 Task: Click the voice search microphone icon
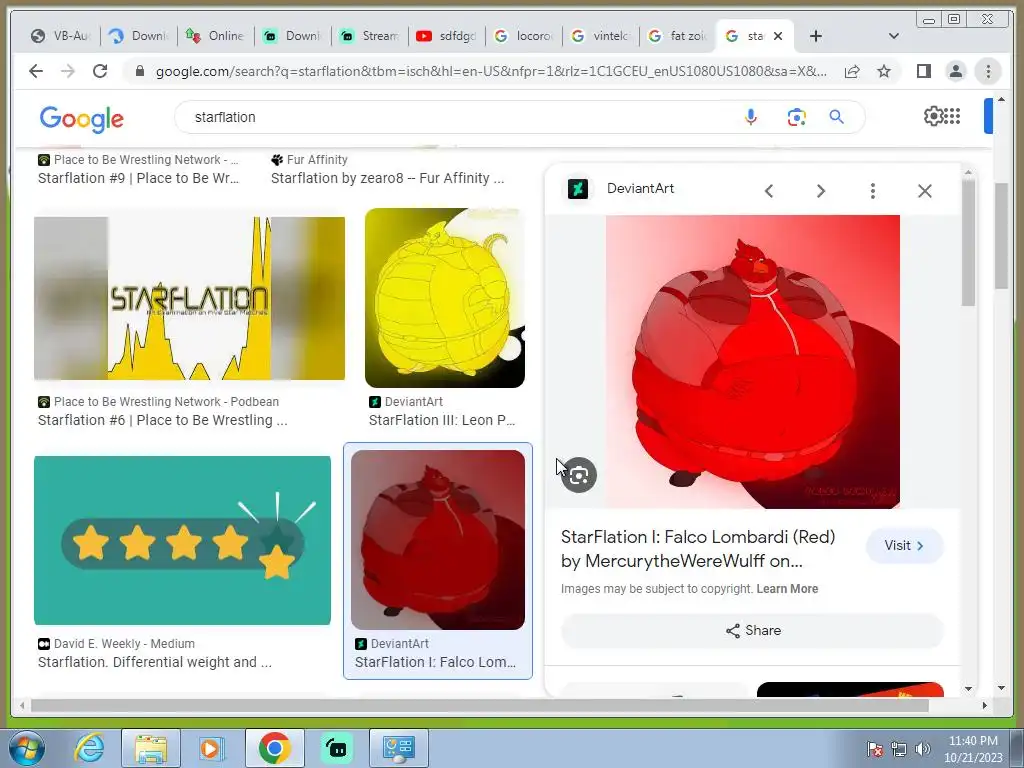[751, 117]
